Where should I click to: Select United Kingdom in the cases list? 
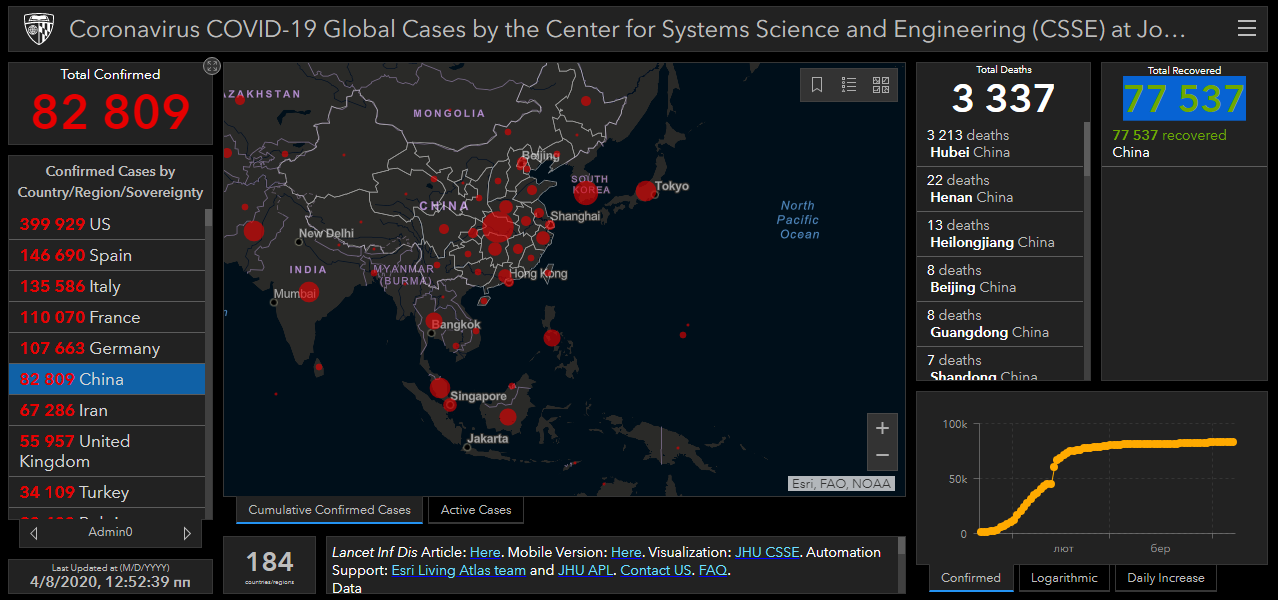pos(107,451)
